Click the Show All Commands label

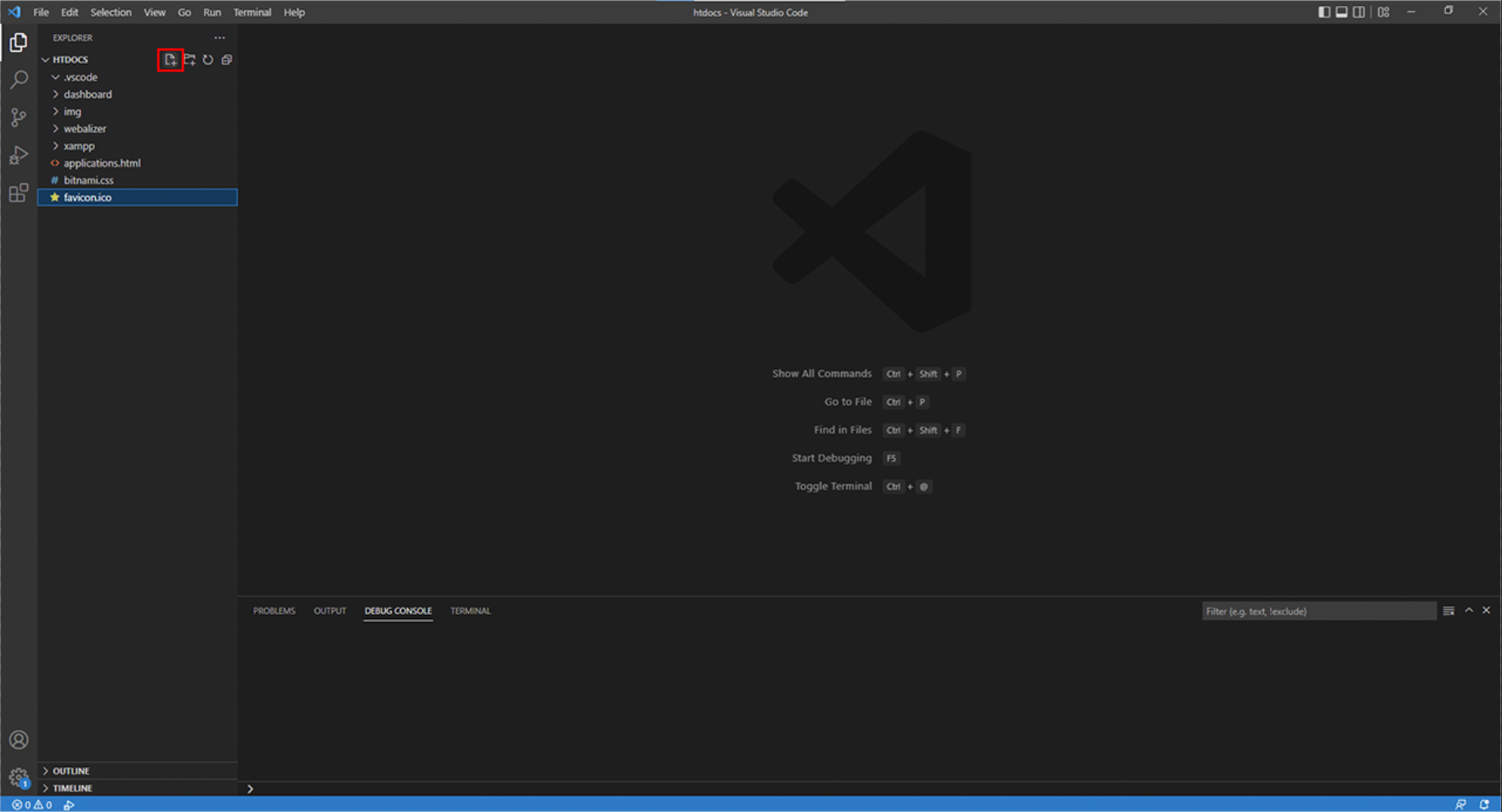pos(822,374)
